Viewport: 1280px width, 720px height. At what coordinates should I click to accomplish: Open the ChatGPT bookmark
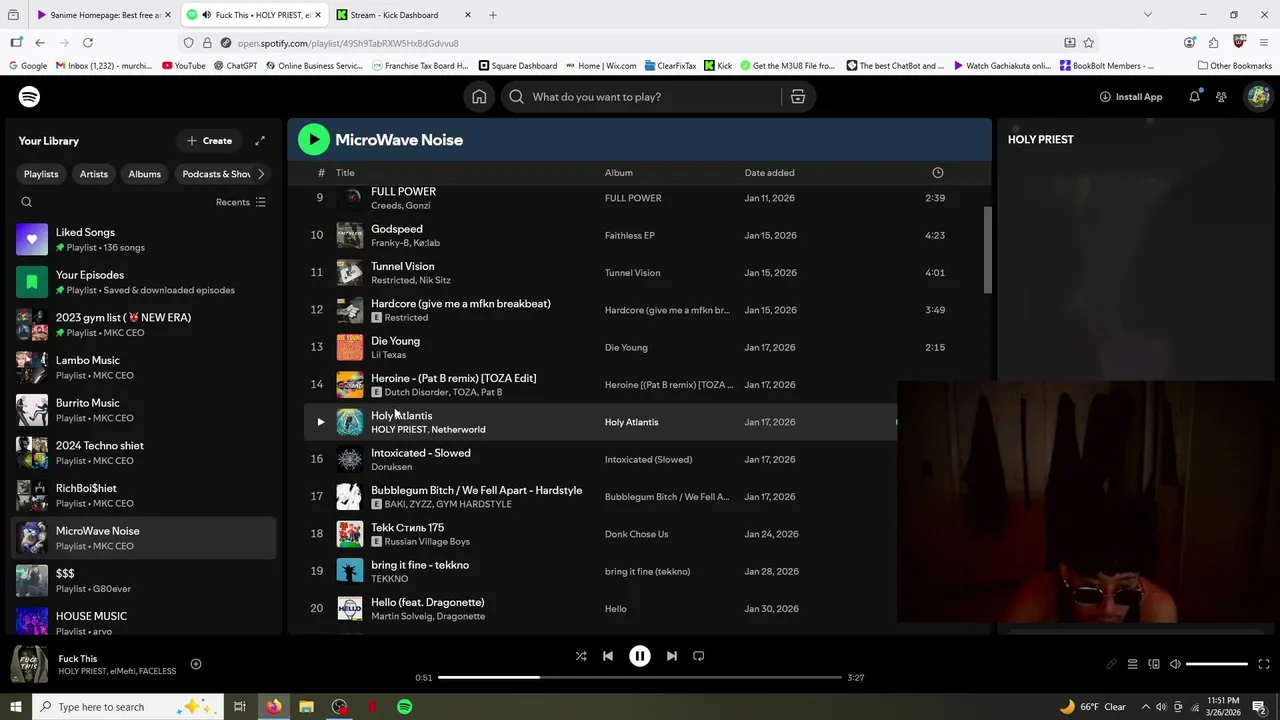[x=234, y=66]
